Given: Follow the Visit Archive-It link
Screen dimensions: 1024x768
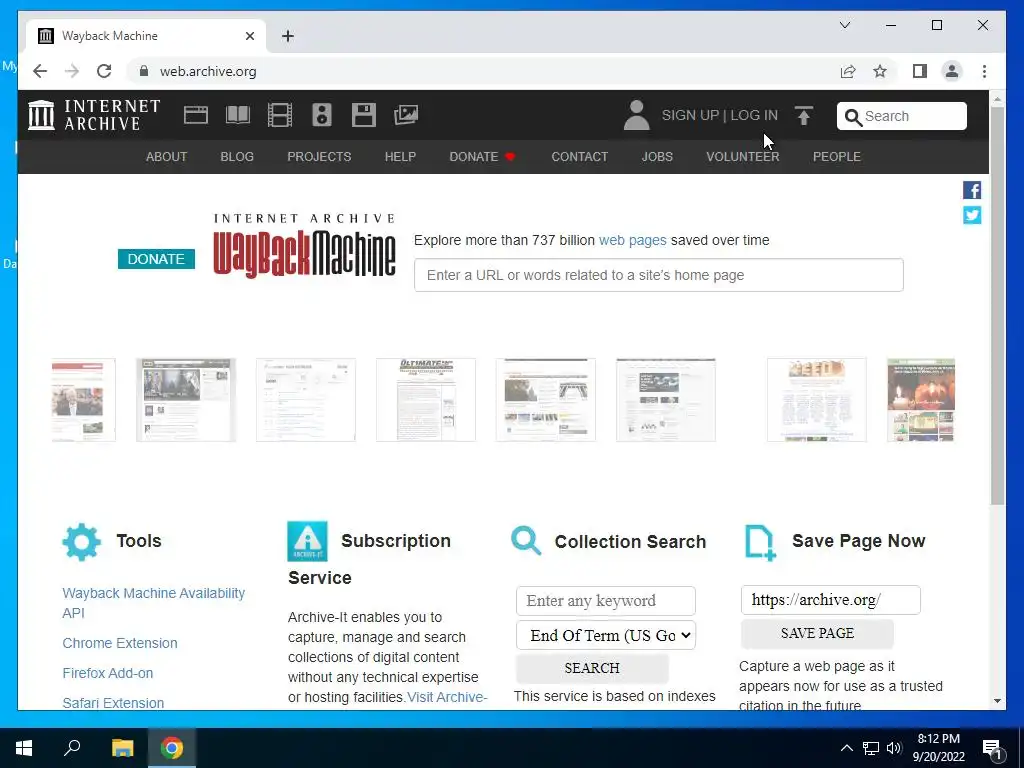Looking at the screenshot, I should (x=447, y=697).
